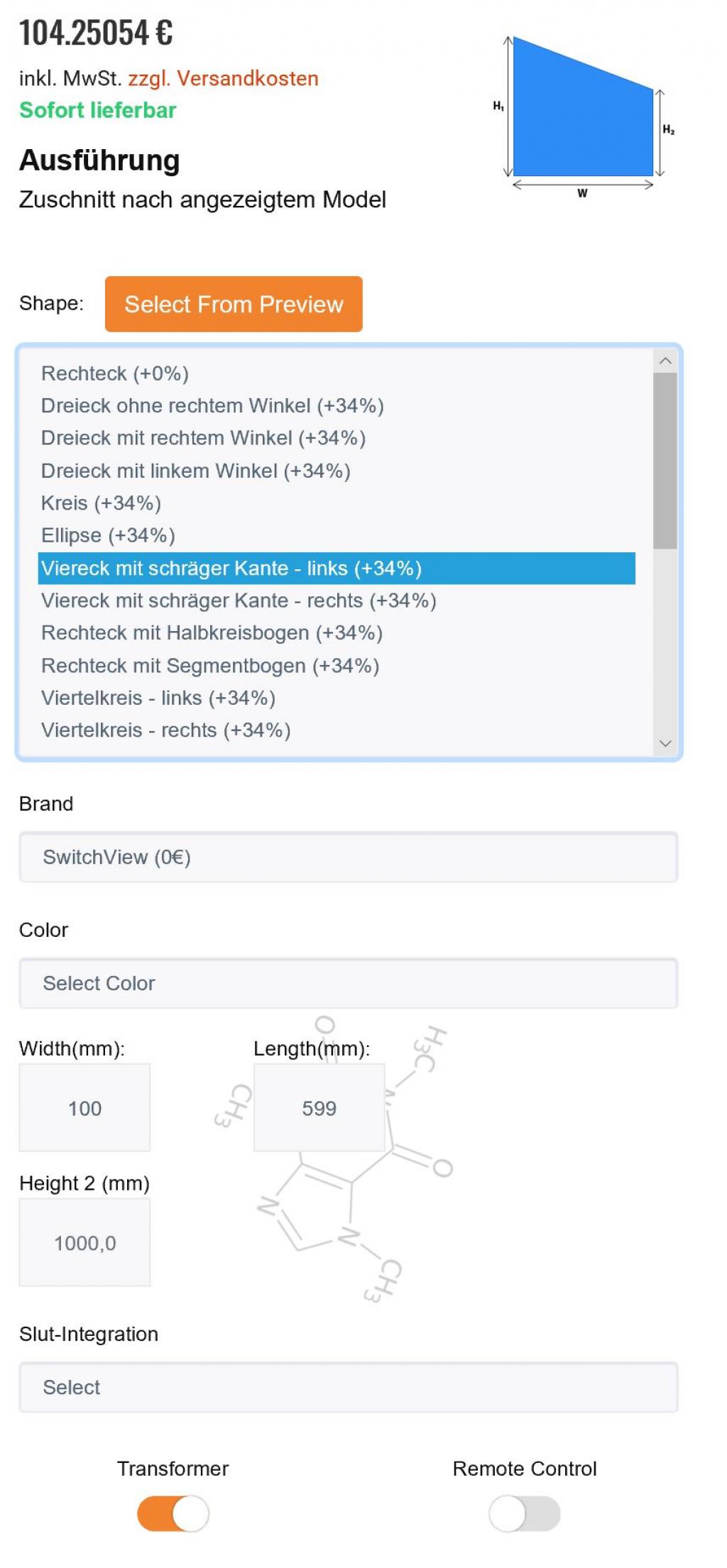The height and width of the screenshot is (1568, 727).
Task: Click the shape list scrollbar thumb
Action: tap(665, 460)
